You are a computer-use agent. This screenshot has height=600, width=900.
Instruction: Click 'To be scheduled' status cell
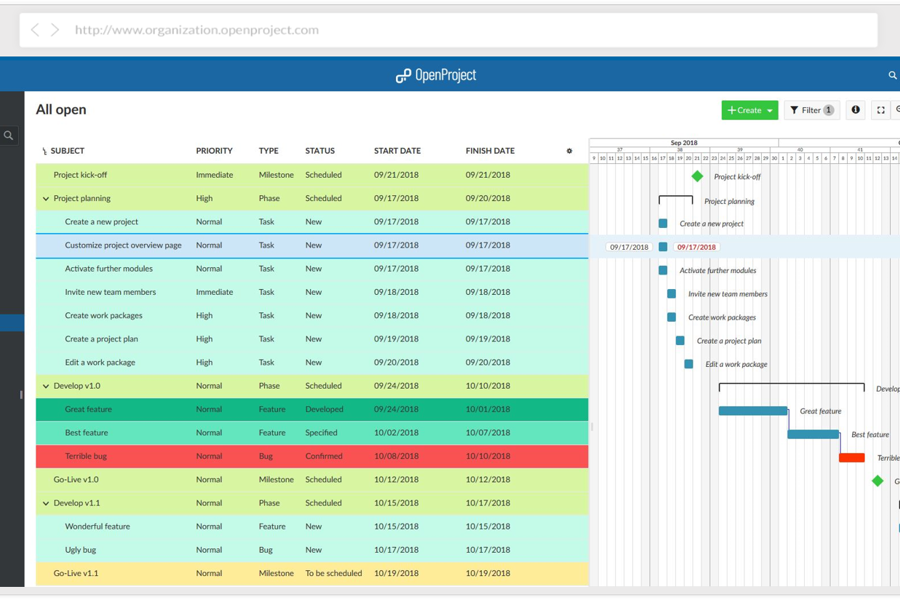coord(333,574)
